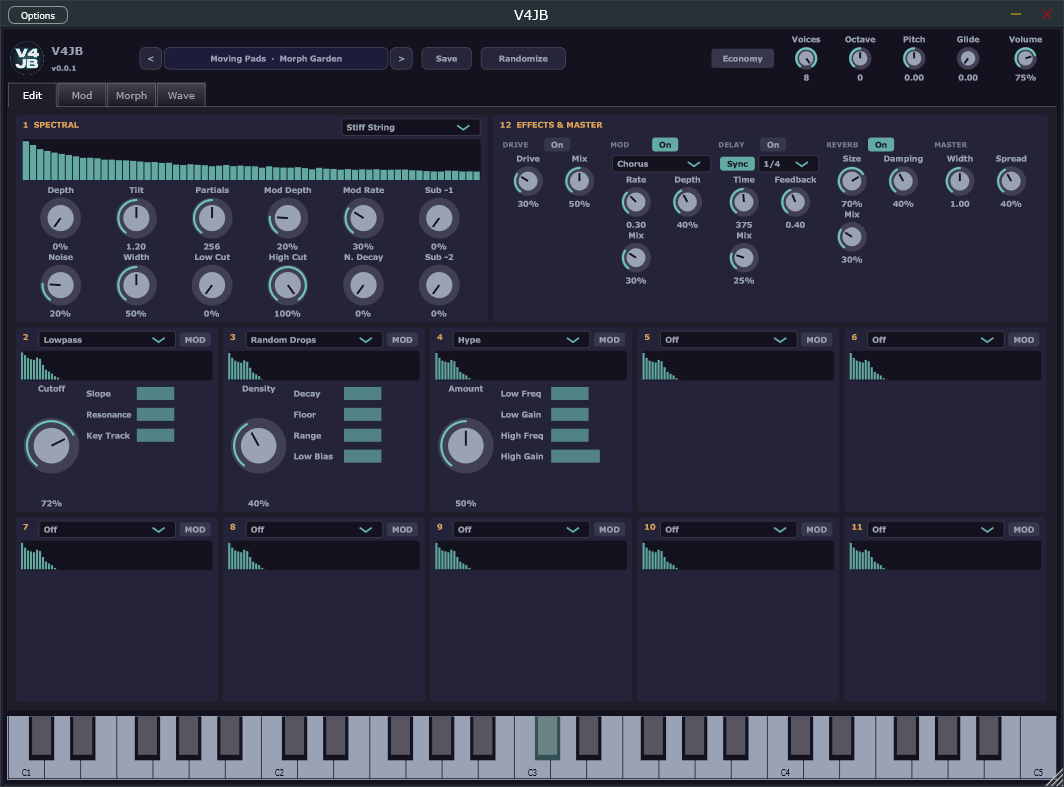Open the 1/4 delay time dropdown
Screen dimensions: 1064x787
pyautogui.click(x=788, y=164)
